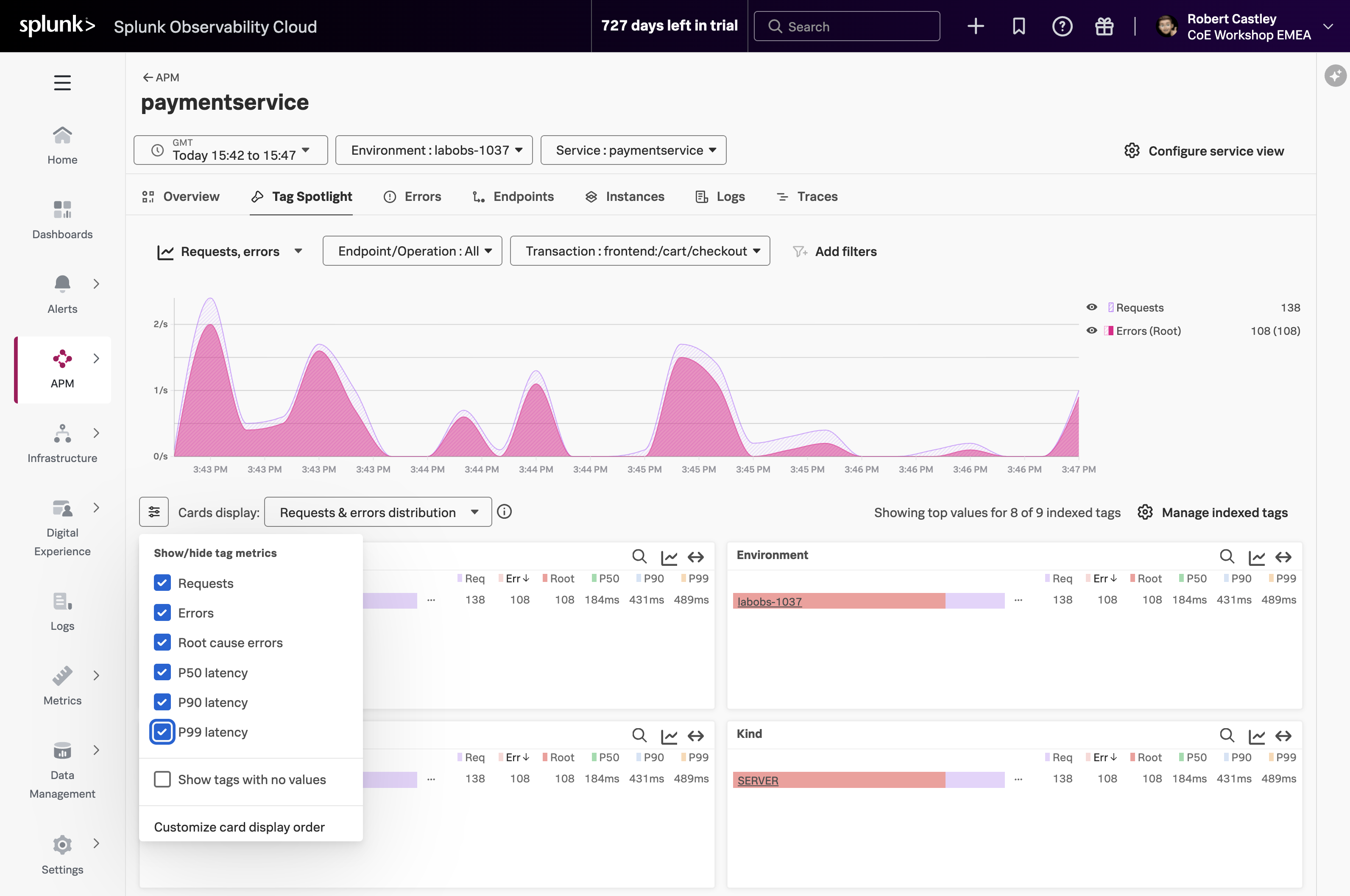1350x896 pixels.
Task: Click the info icon beside Cards display
Action: click(x=504, y=512)
